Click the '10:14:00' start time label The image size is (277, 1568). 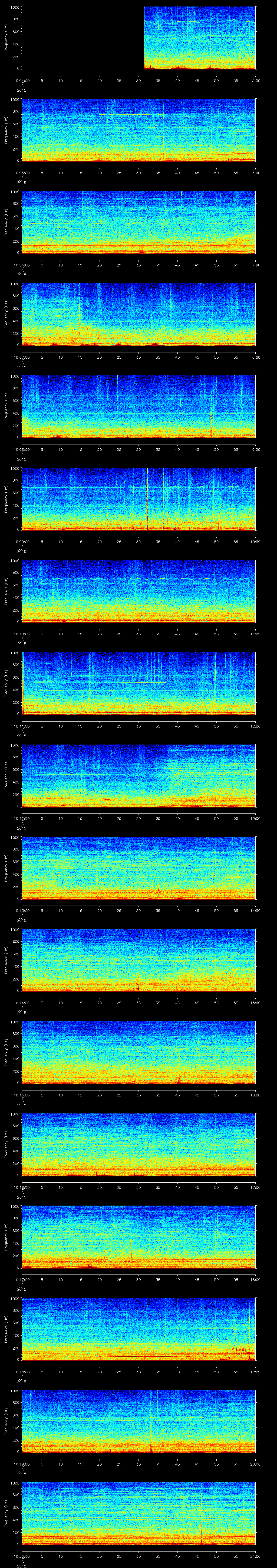[x=21, y=1003]
